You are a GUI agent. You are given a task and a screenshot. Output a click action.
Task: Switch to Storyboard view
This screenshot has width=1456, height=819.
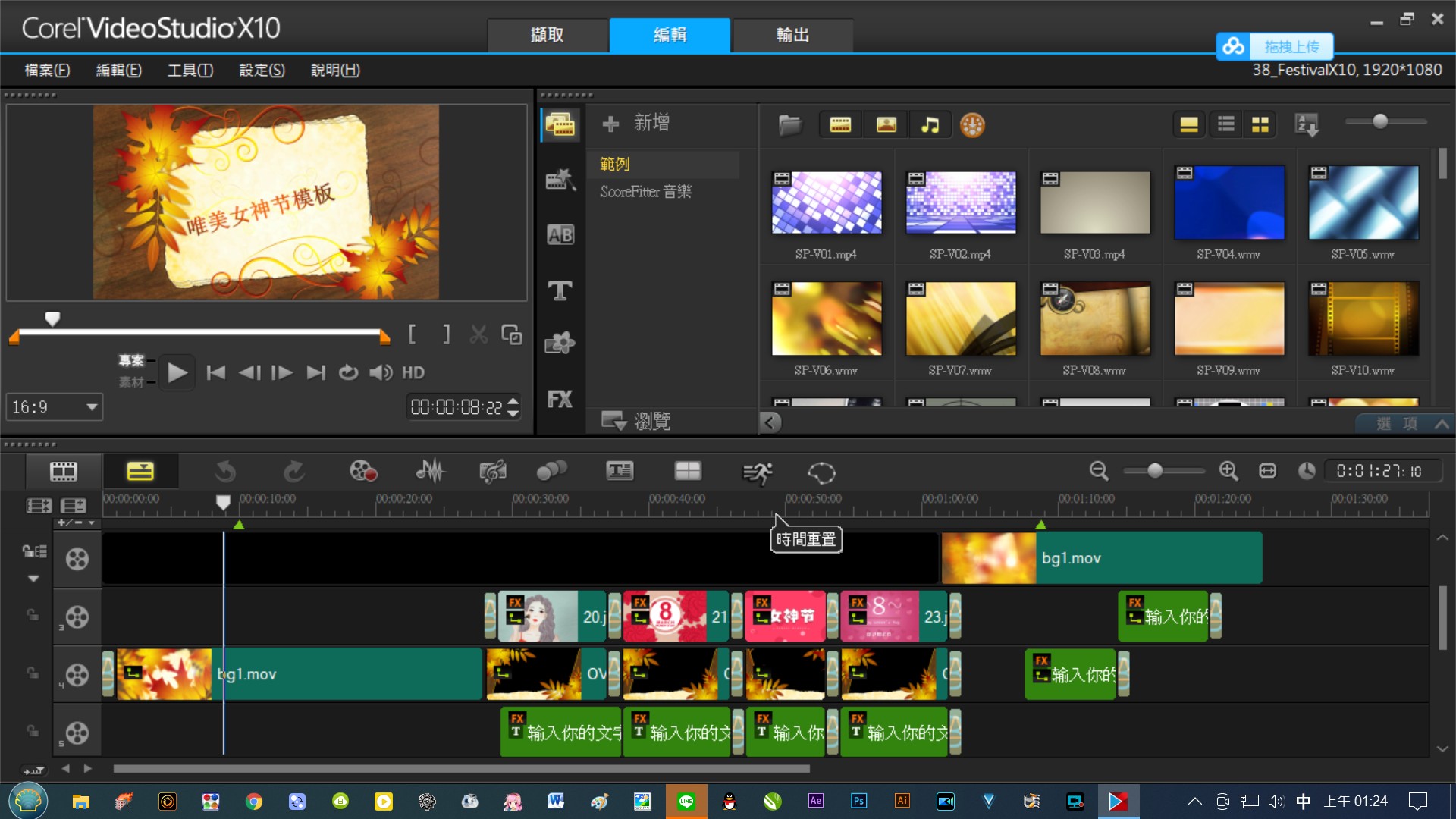[x=64, y=471]
